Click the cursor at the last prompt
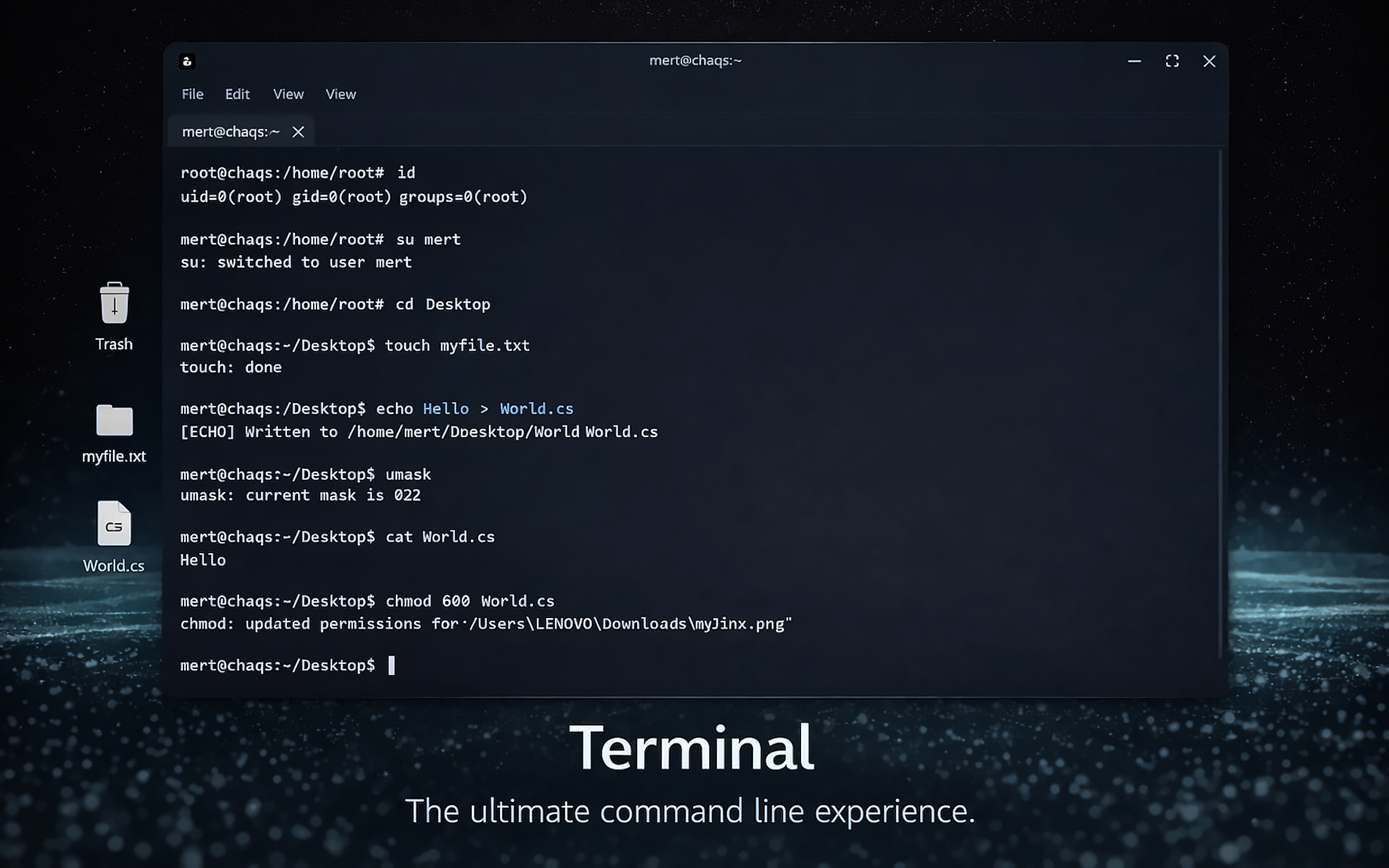This screenshot has height=868, width=1389. tap(392, 665)
